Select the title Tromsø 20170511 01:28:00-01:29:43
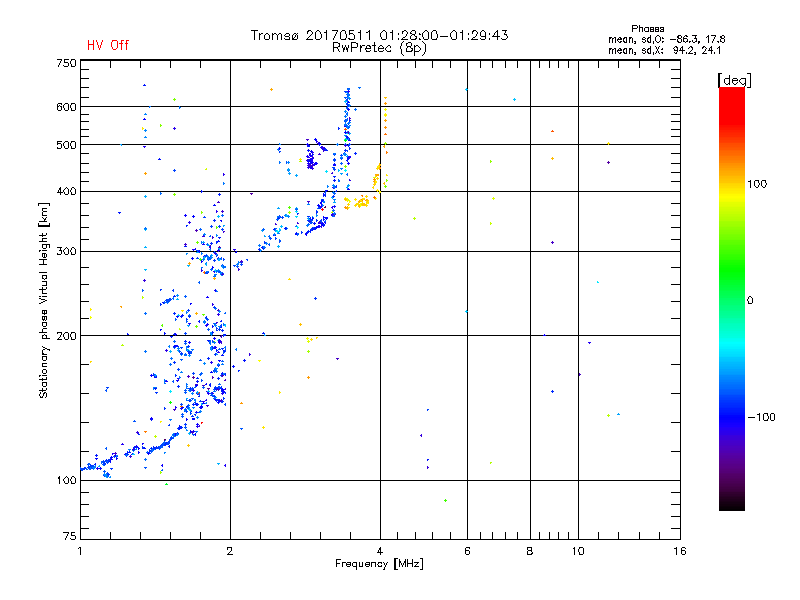Image resolution: width=800 pixels, height=600 pixels. pos(380,35)
